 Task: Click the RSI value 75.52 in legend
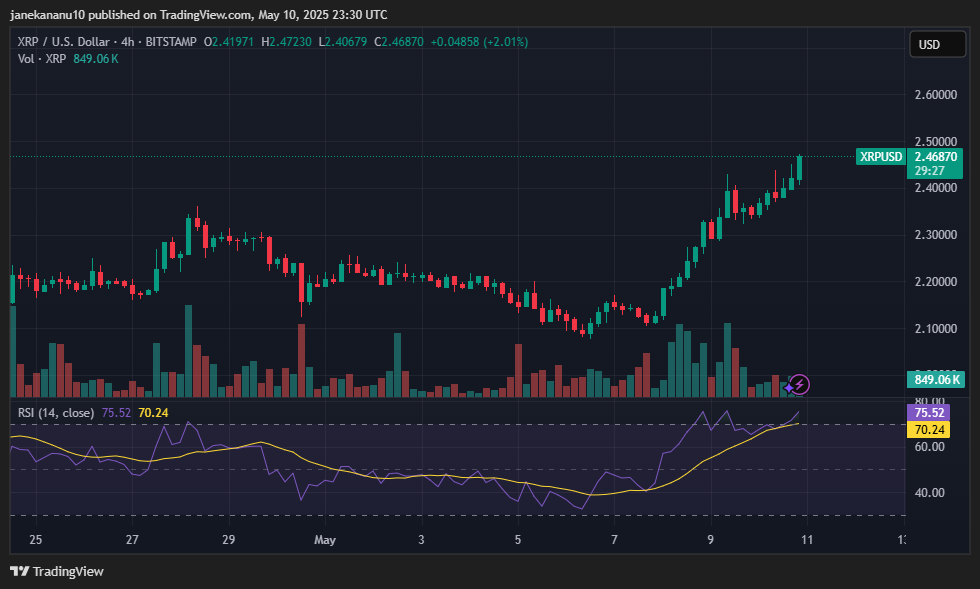116,413
